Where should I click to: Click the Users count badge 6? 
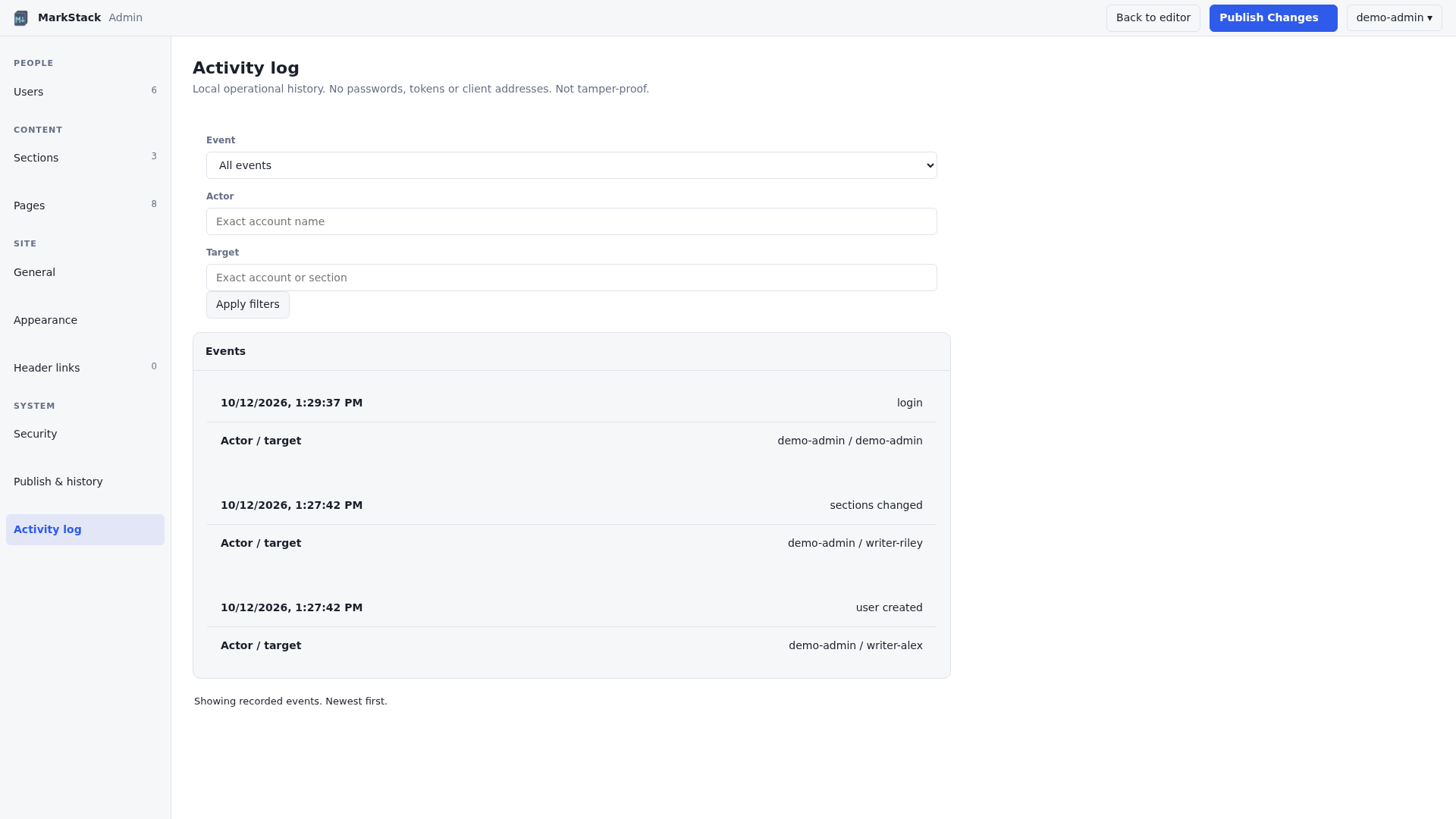pyautogui.click(x=154, y=90)
